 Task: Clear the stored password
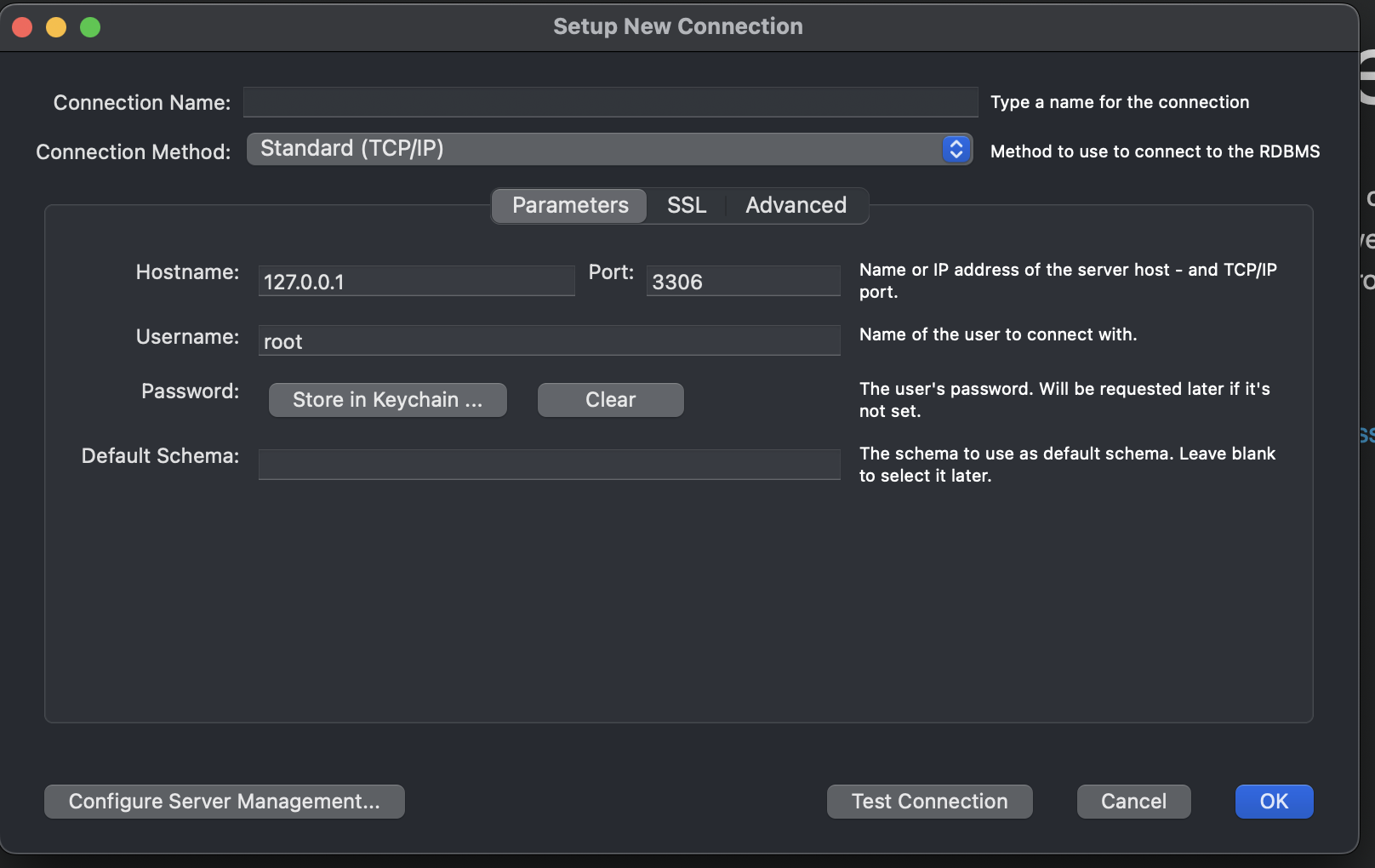610,400
